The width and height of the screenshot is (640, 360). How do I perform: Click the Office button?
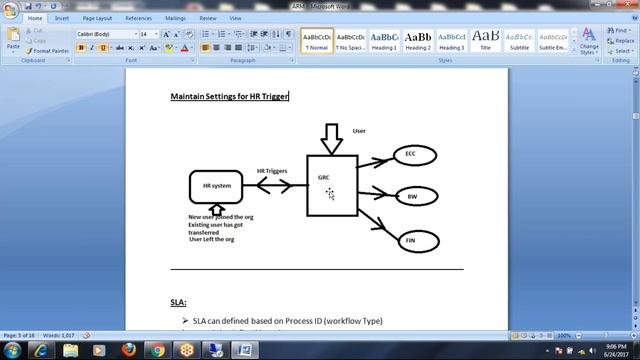coord(10,10)
